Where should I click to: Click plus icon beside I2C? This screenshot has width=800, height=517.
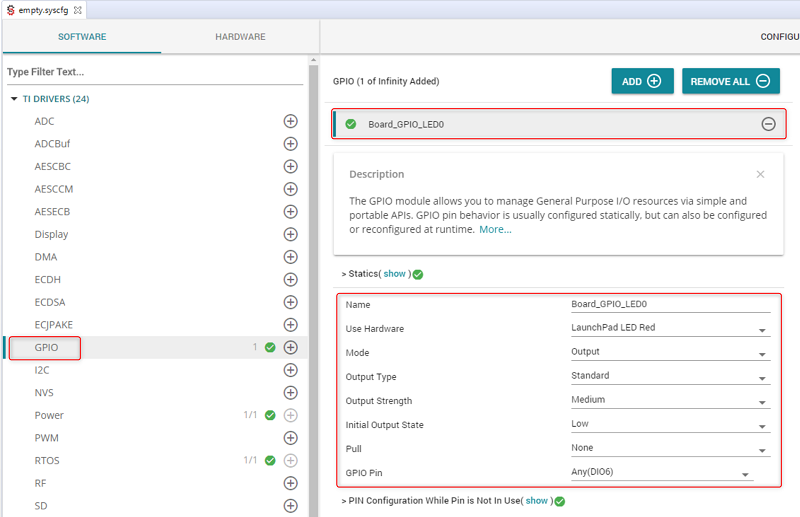click(x=291, y=370)
